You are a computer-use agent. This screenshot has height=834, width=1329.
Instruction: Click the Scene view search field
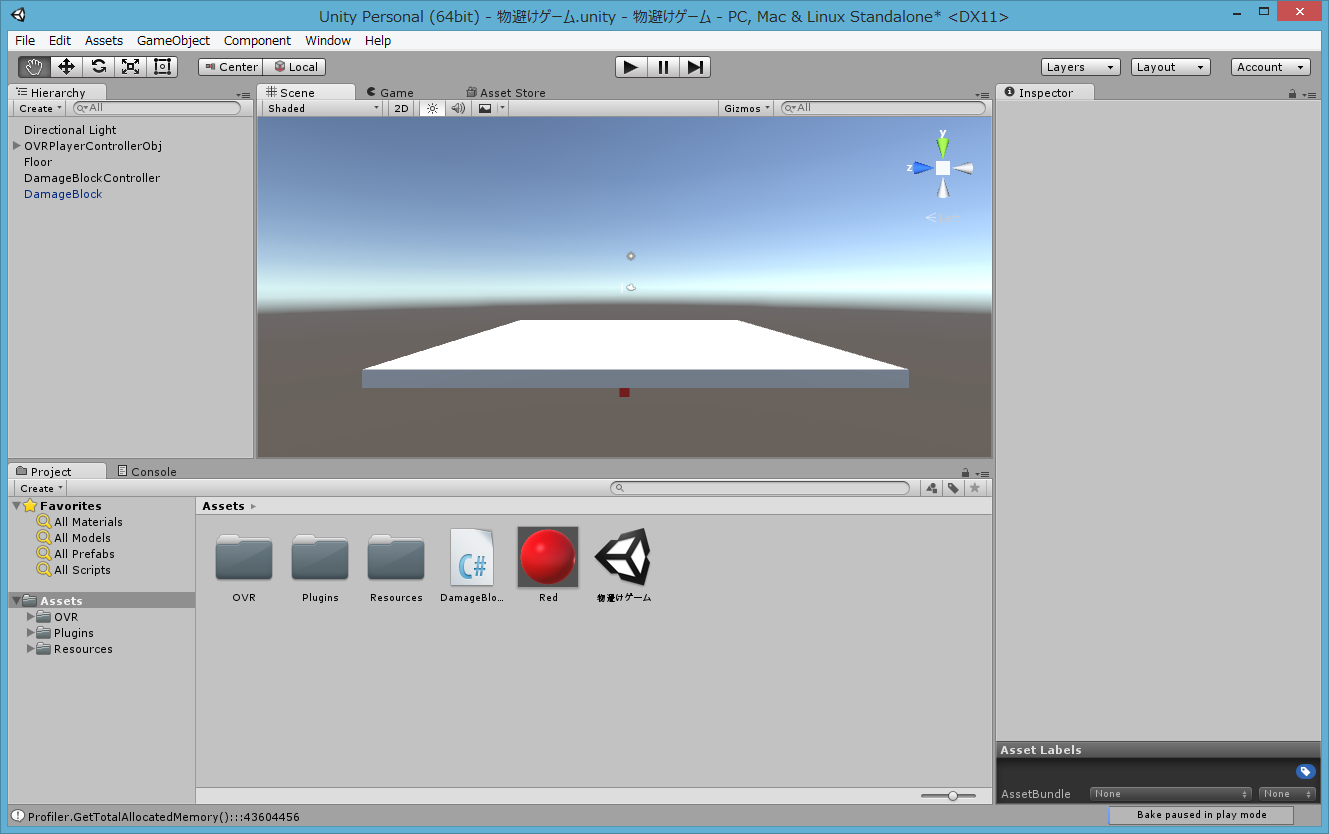(x=884, y=108)
